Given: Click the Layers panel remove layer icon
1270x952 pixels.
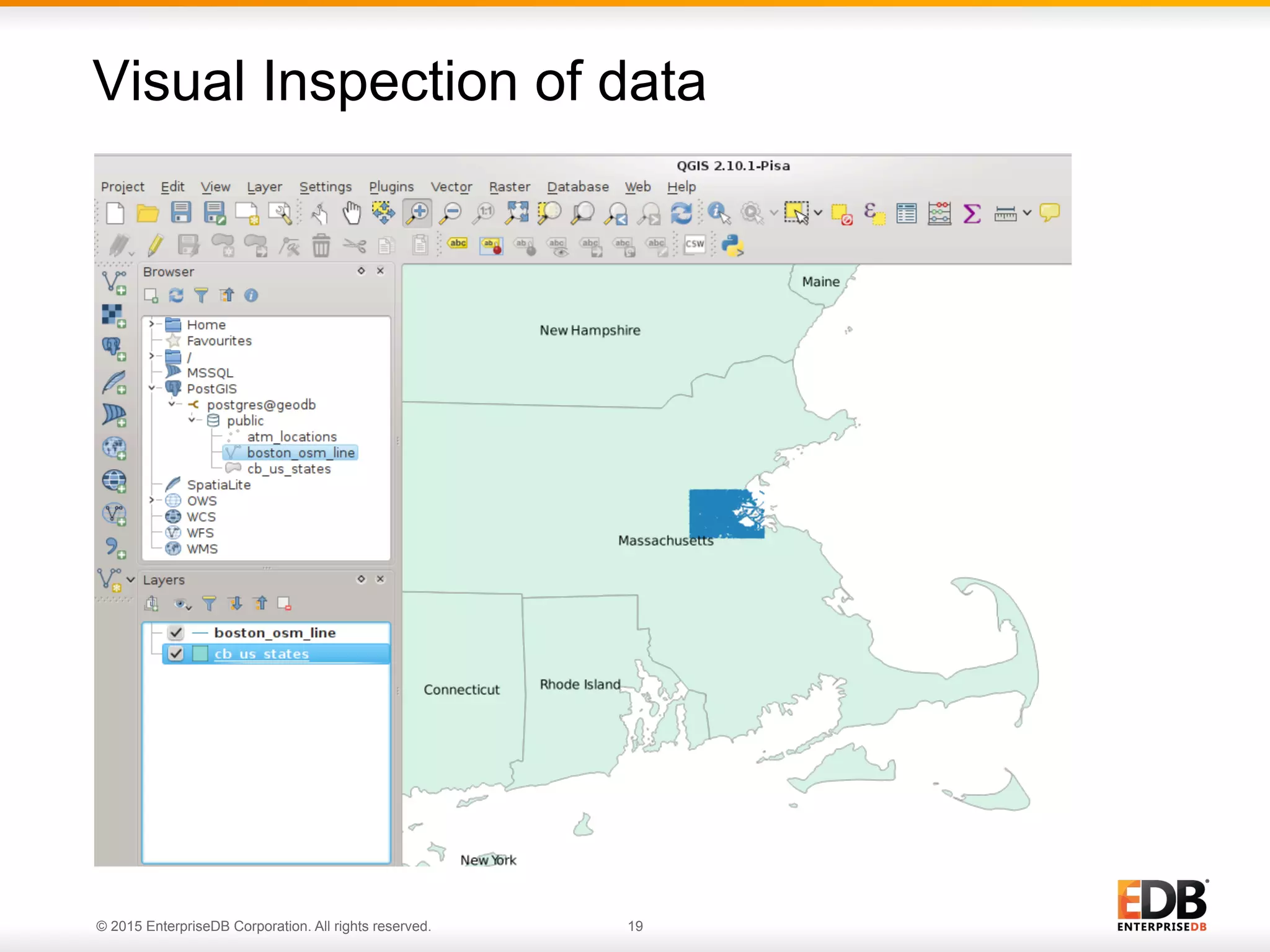Looking at the screenshot, I should click(285, 604).
